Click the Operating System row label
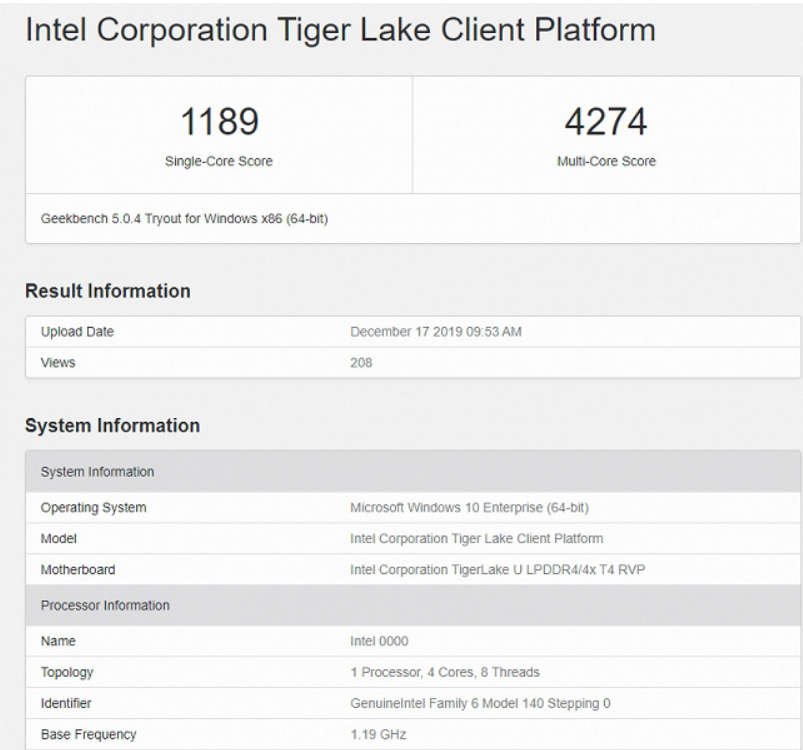803x750 pixels. tap(94, 508)
